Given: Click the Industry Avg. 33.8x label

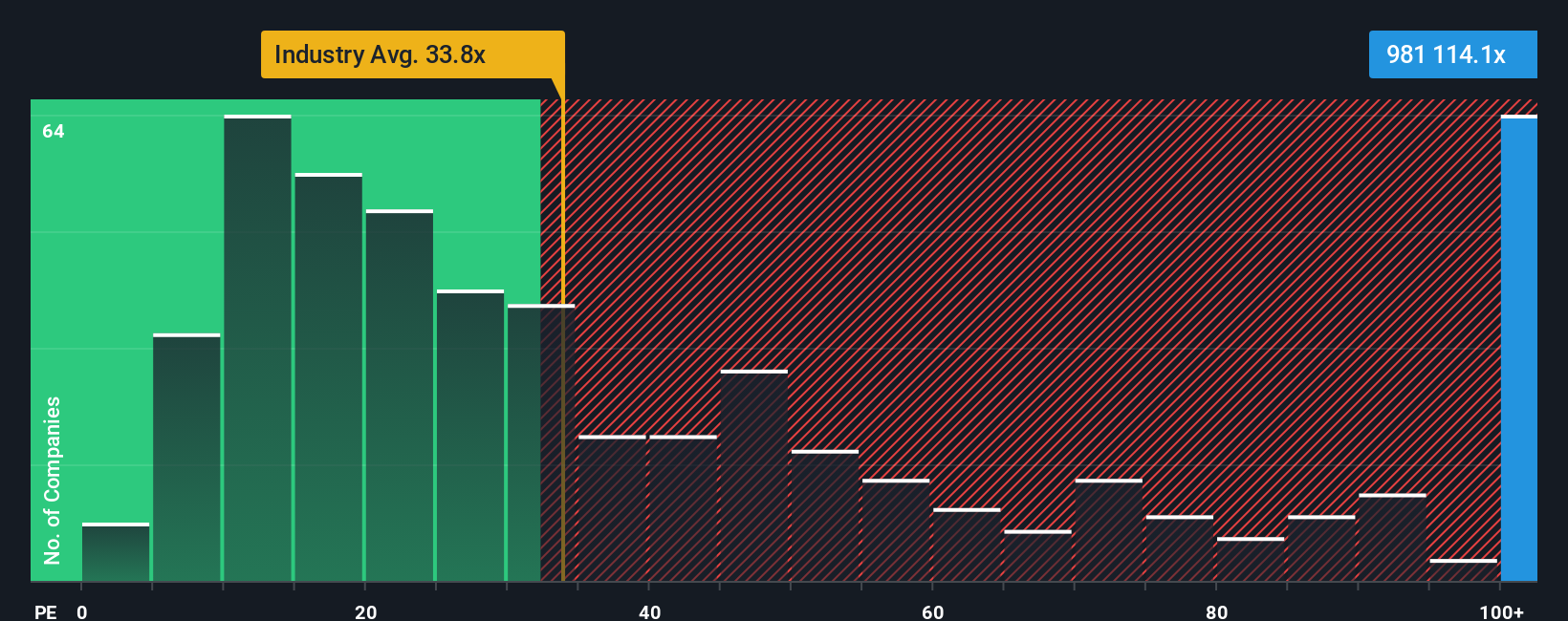Looking at the screenshot, I should coord(412,54).
